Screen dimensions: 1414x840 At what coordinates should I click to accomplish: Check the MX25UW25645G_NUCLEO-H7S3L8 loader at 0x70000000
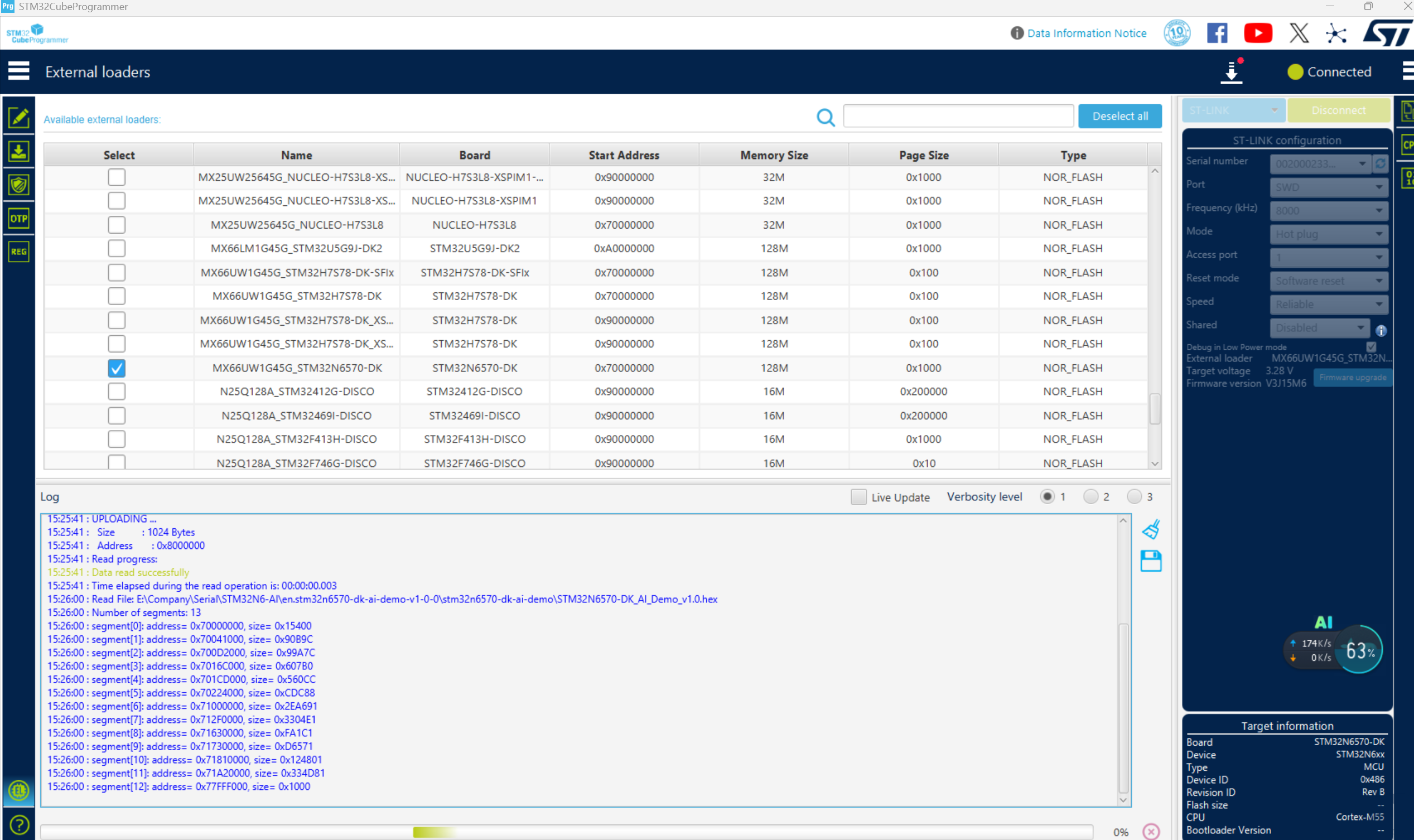[x=117, y=225]
